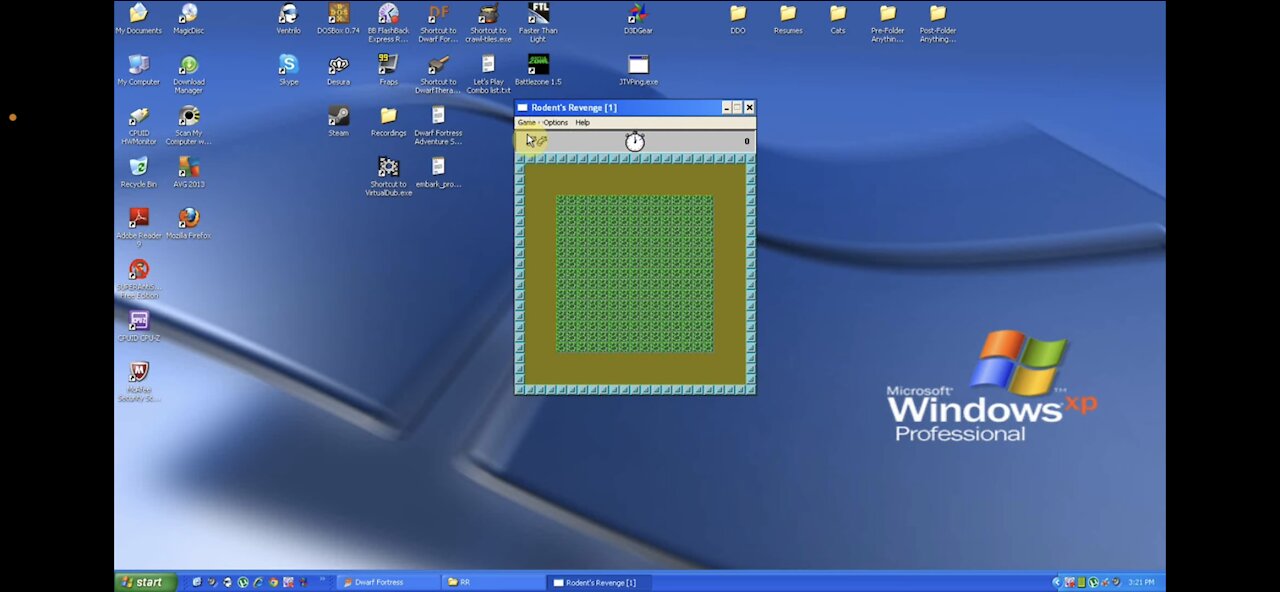Viewport: 1280px width, 592px height.
Task: Select the JTVPing.exe desktop icon
Action: [x=638, y=70]
